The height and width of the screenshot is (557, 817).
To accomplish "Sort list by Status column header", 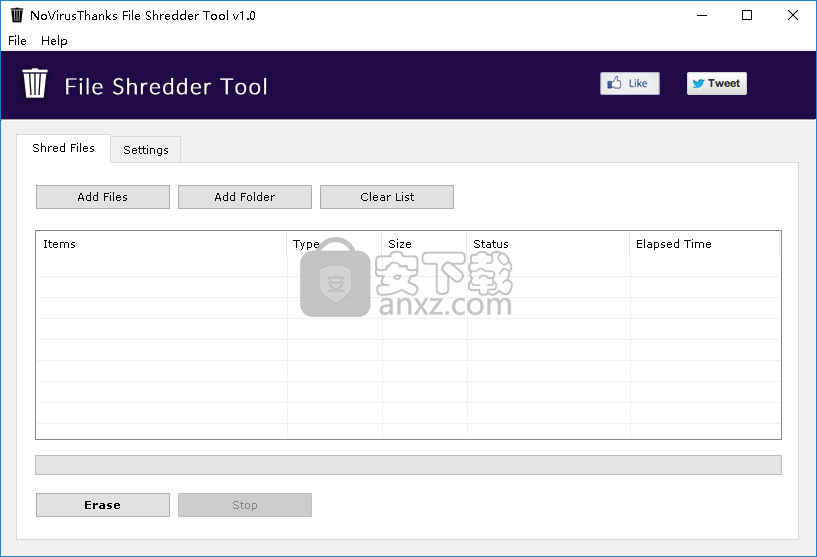I will point(548,244).
